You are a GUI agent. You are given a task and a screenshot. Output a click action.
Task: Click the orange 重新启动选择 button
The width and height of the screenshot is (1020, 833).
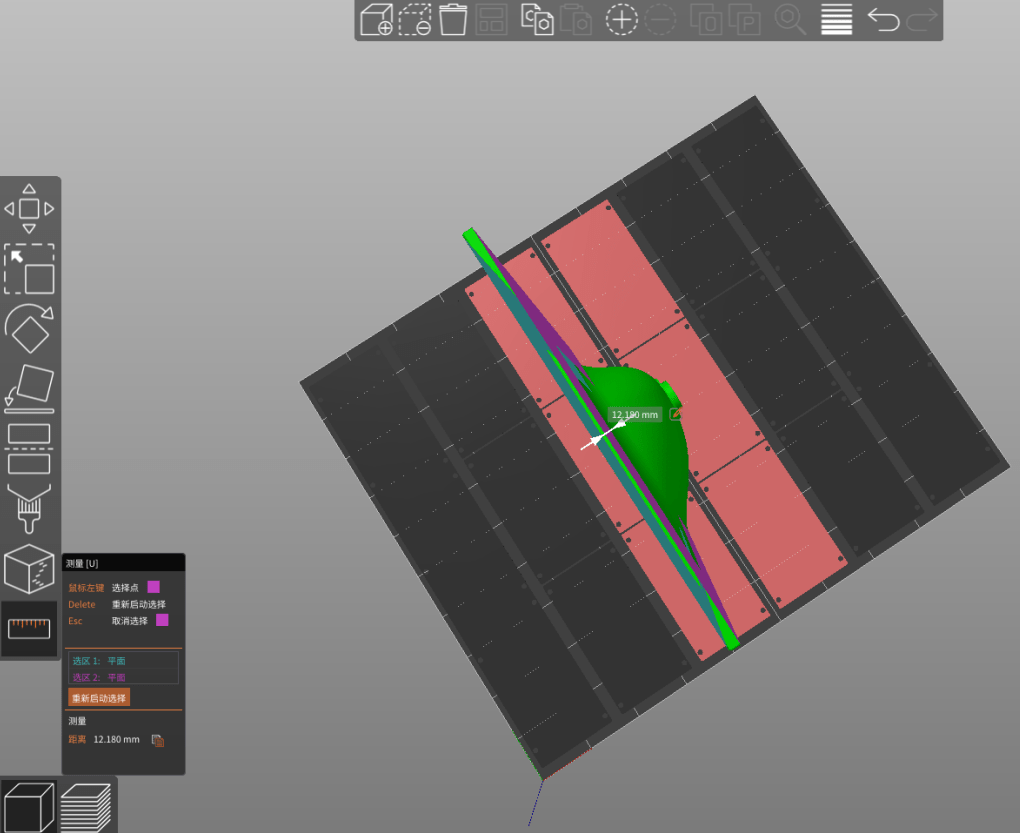point(99,697)
